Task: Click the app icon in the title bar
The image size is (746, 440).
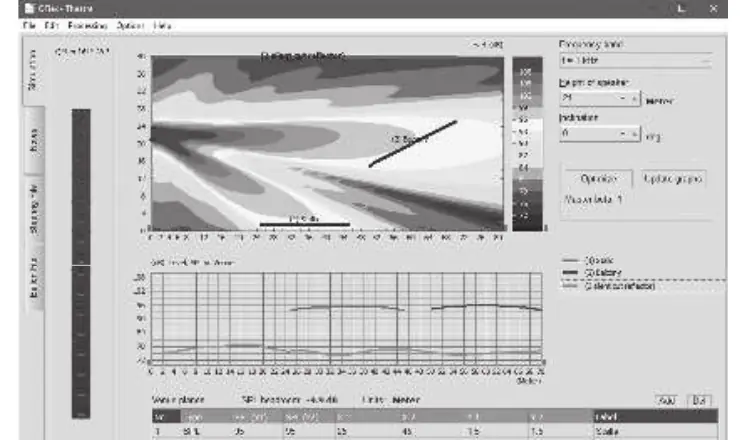Action: tap(29, 8)
